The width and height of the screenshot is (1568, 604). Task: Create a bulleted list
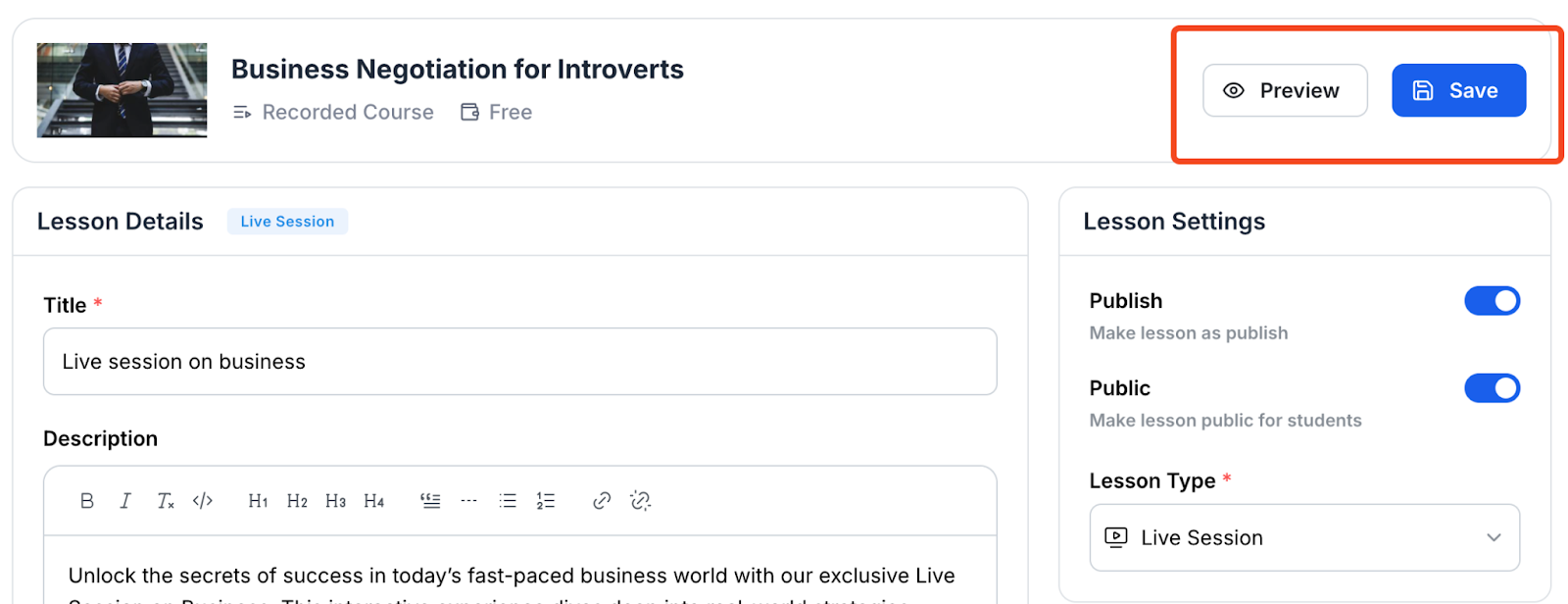pyautogui.click(x=507, y=500)
